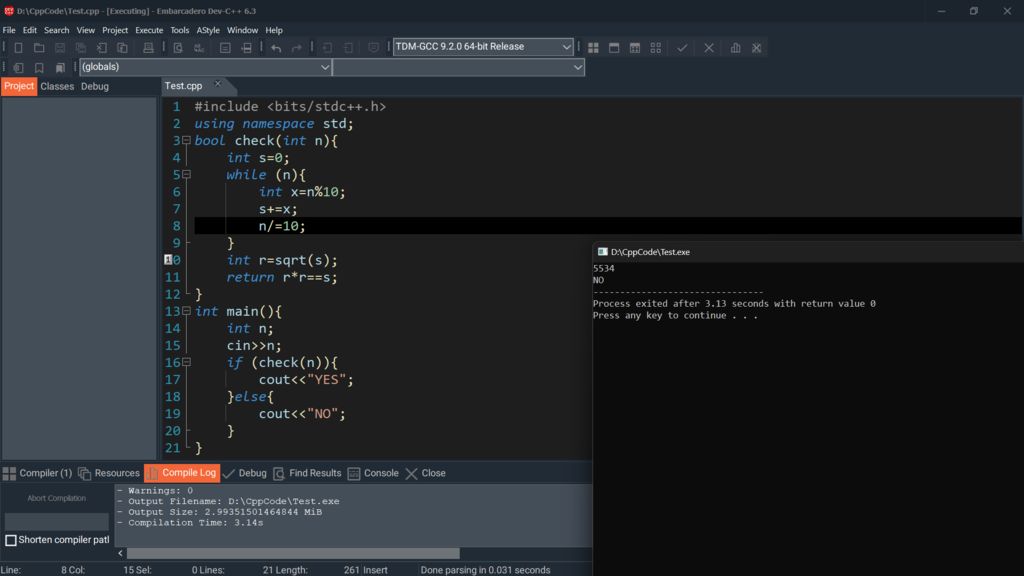Indent the selected code
The width and height of the screenshot is (1024, 576).
(x=327, y=48)
